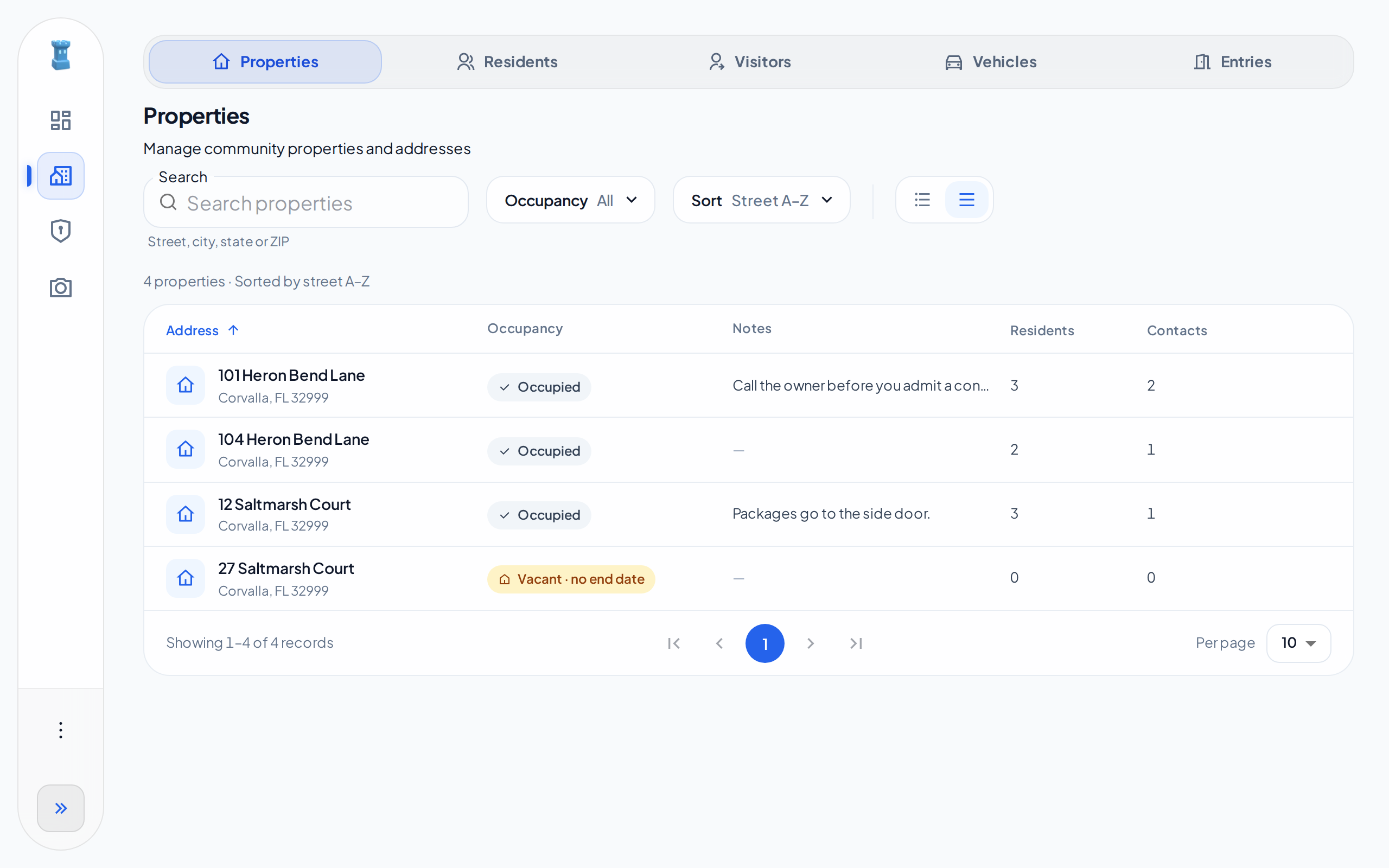The width and height of the screenshot is (1389, 868).
Task: Switch to the Residents tab
Action: click(507, 62)
